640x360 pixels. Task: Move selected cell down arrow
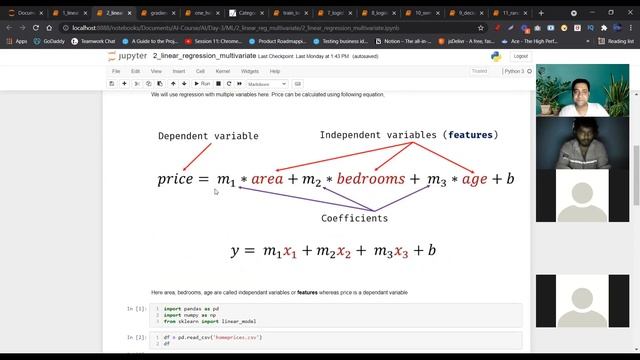pos(184,84)
